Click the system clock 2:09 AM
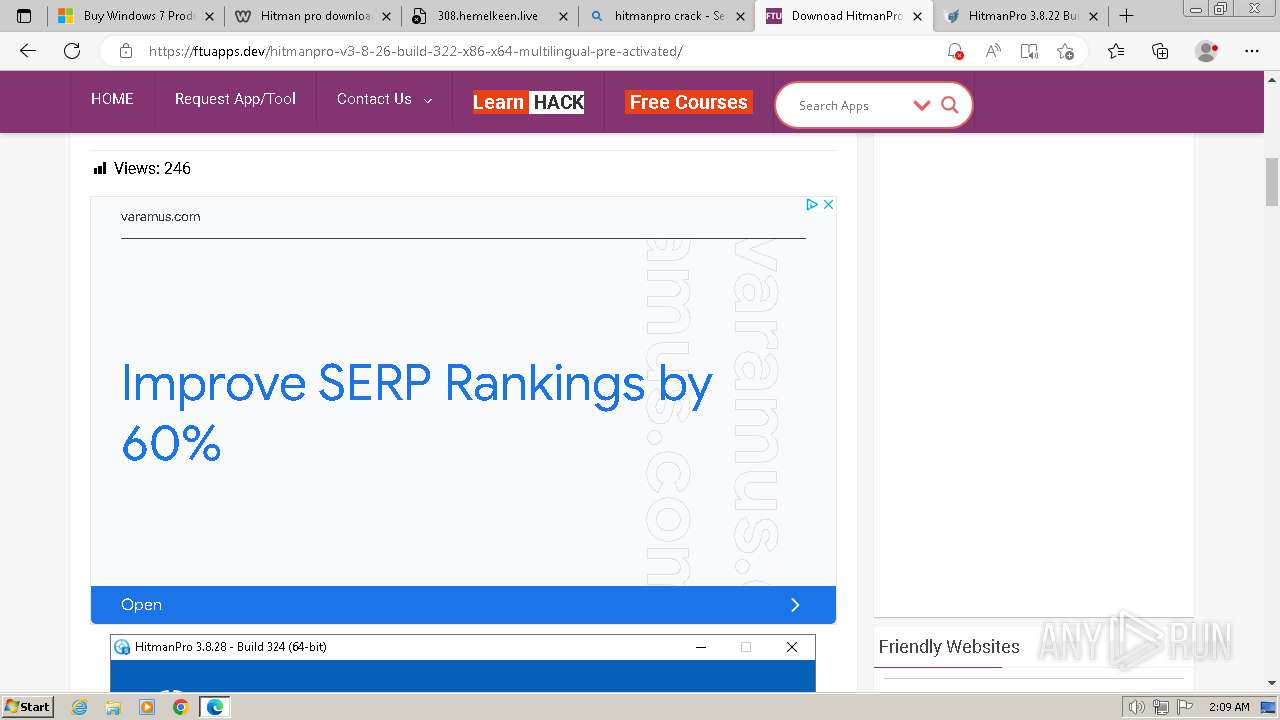Viewport: 1280px width, 720px height. (x=1229, y=707)
